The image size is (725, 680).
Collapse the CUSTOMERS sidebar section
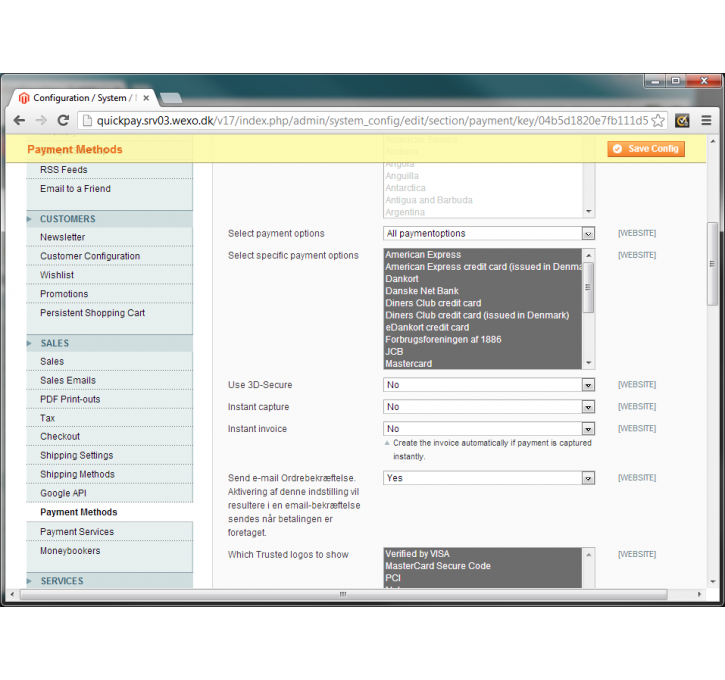(110, 219)
